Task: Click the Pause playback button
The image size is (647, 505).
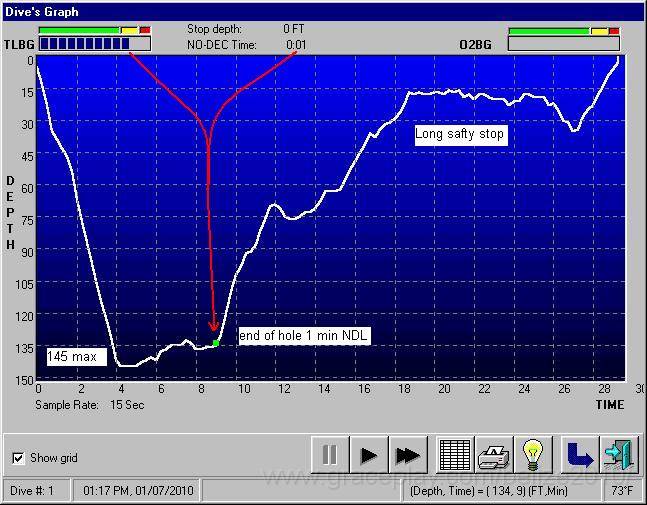Action: point(329,456)
